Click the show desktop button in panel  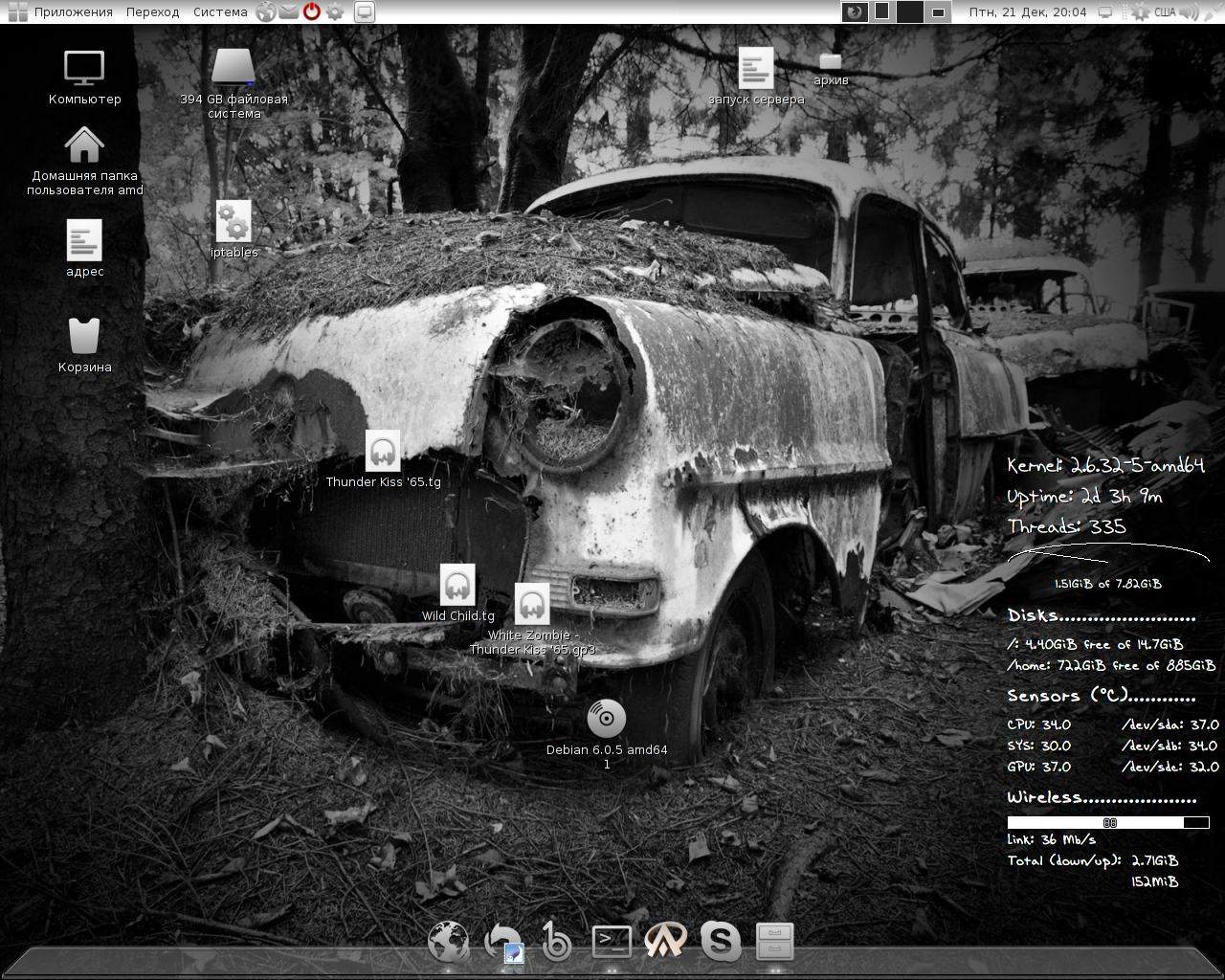364,12
